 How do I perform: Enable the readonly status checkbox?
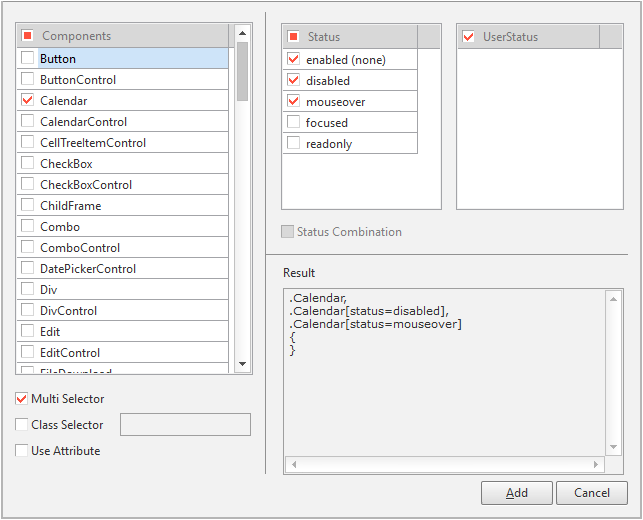click(293, 144)
